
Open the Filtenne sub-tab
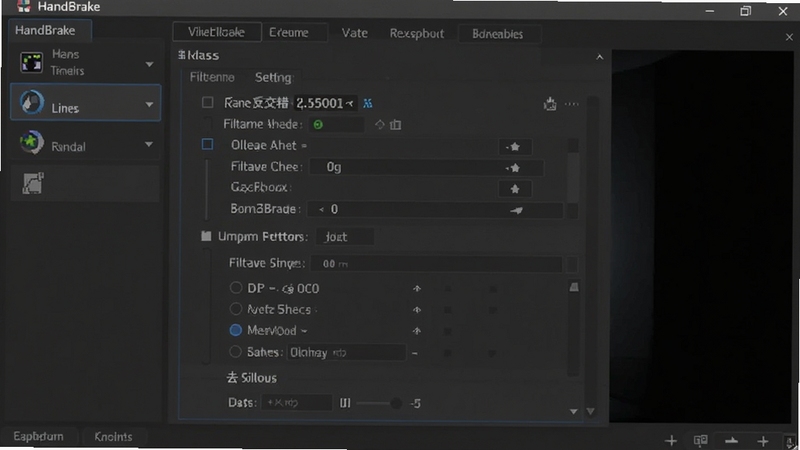[212, 77]
